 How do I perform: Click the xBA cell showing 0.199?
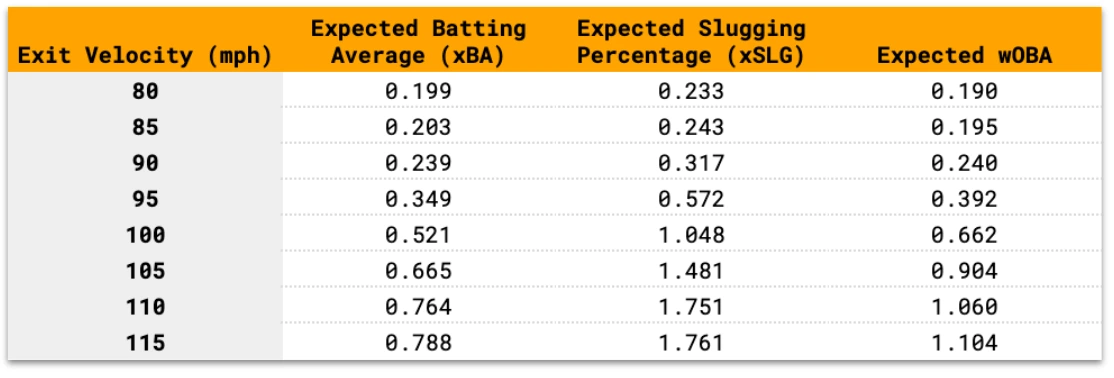pos(418,92)
